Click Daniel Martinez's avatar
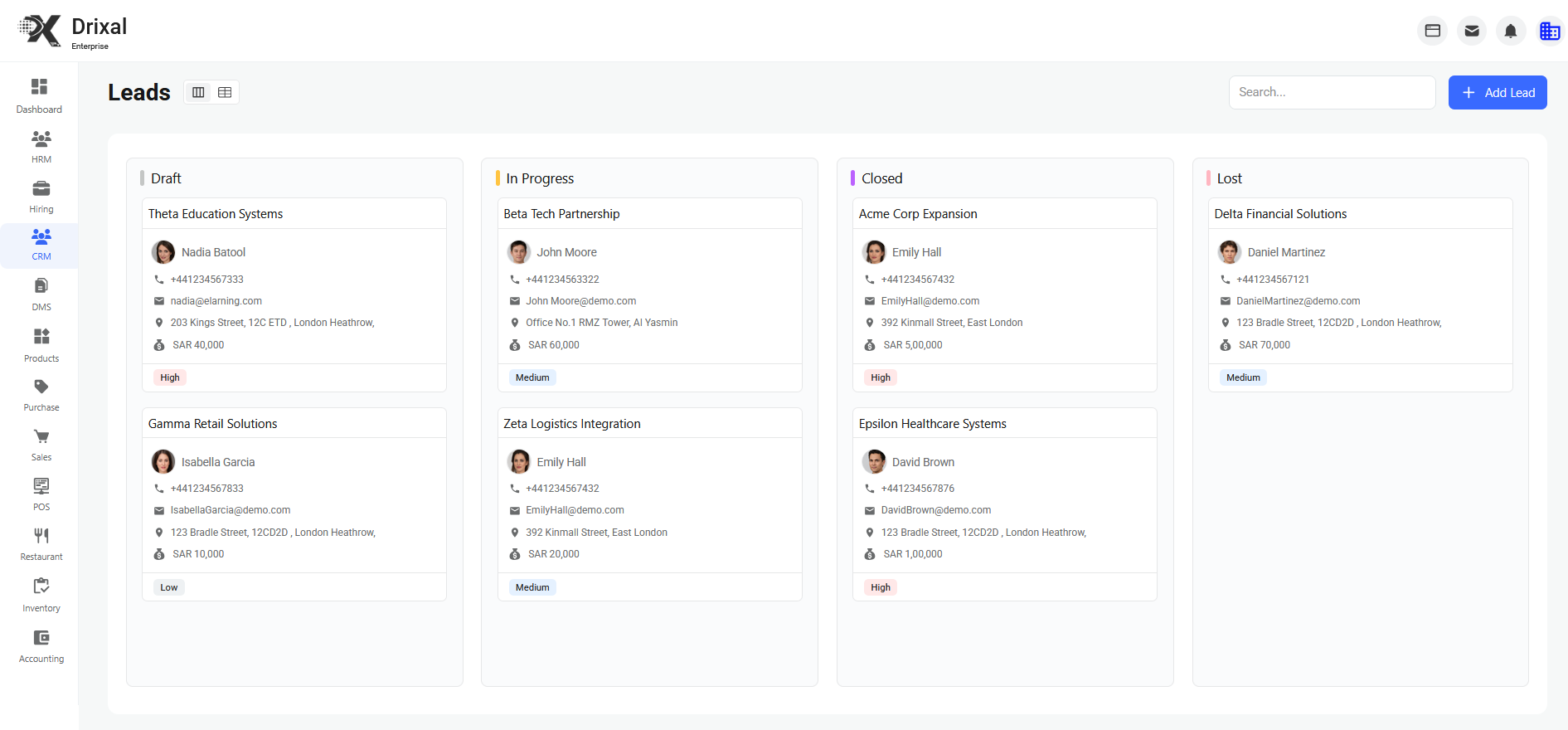 (x=1229, y=252)
